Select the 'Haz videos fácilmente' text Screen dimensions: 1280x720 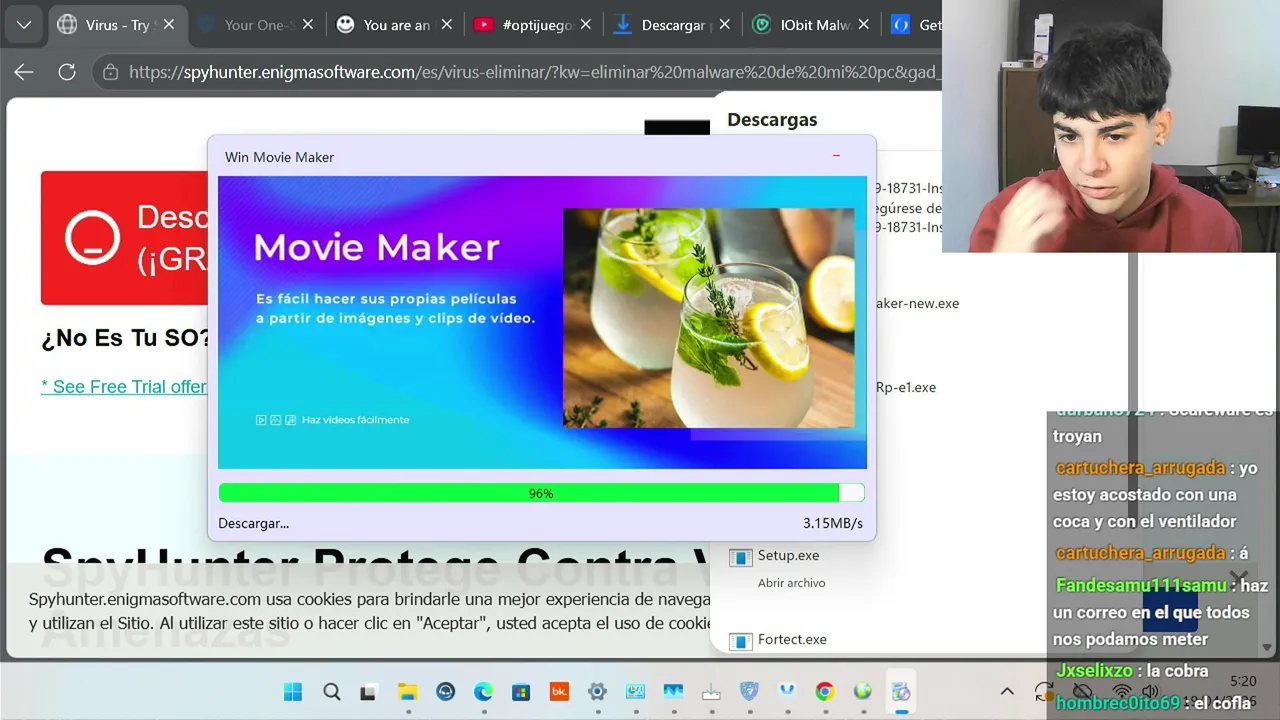355,420
